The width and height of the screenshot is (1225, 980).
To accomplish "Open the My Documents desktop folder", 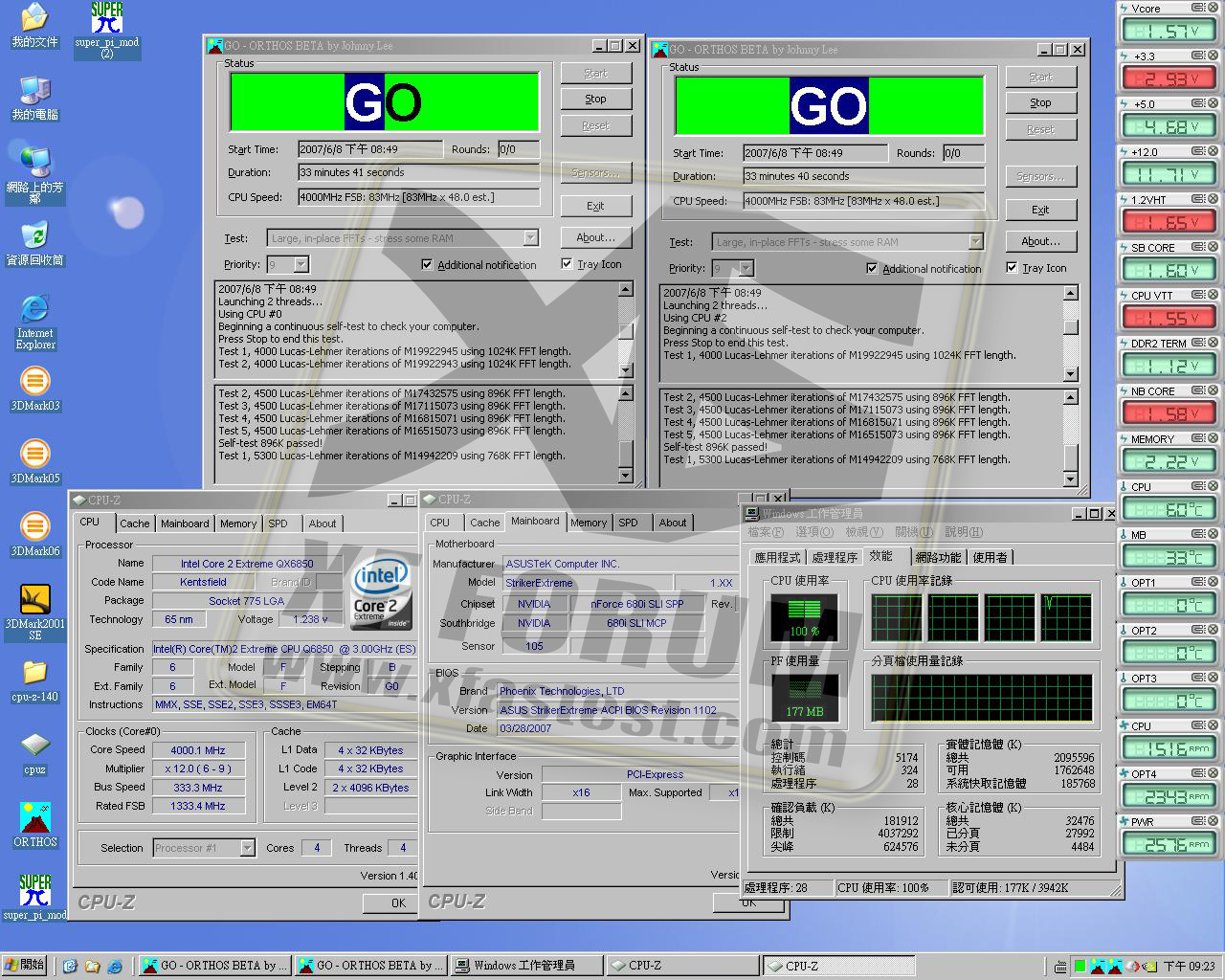I will pyautogui.click(x=34, y=26).
